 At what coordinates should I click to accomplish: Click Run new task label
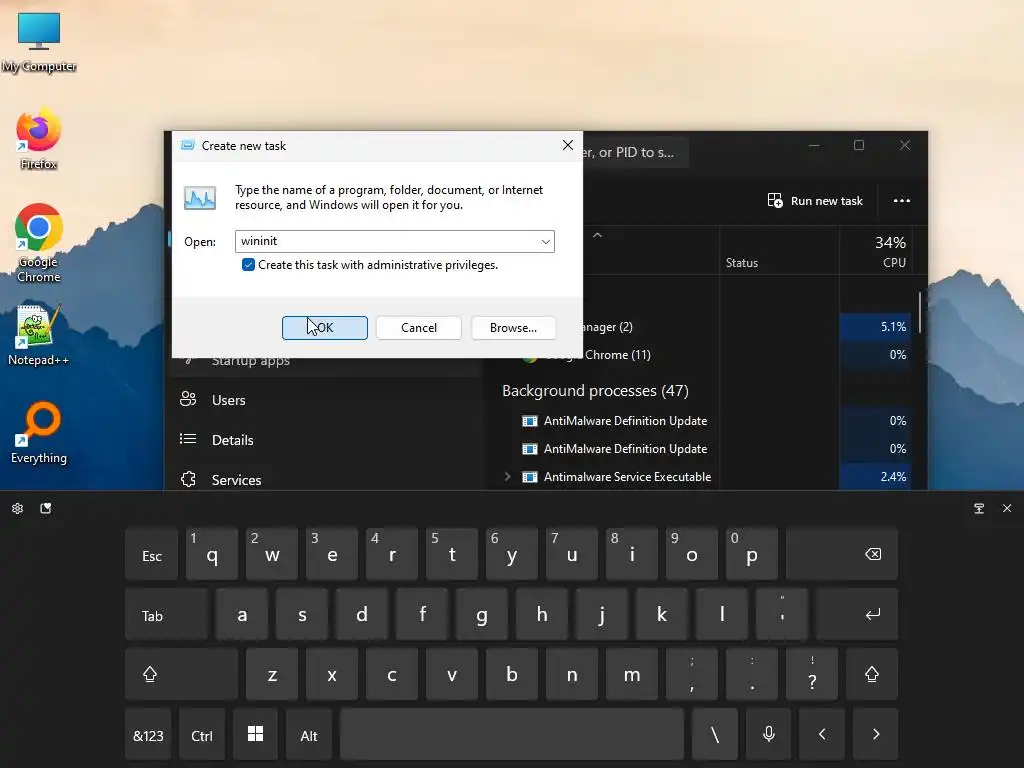click(827, 201)
